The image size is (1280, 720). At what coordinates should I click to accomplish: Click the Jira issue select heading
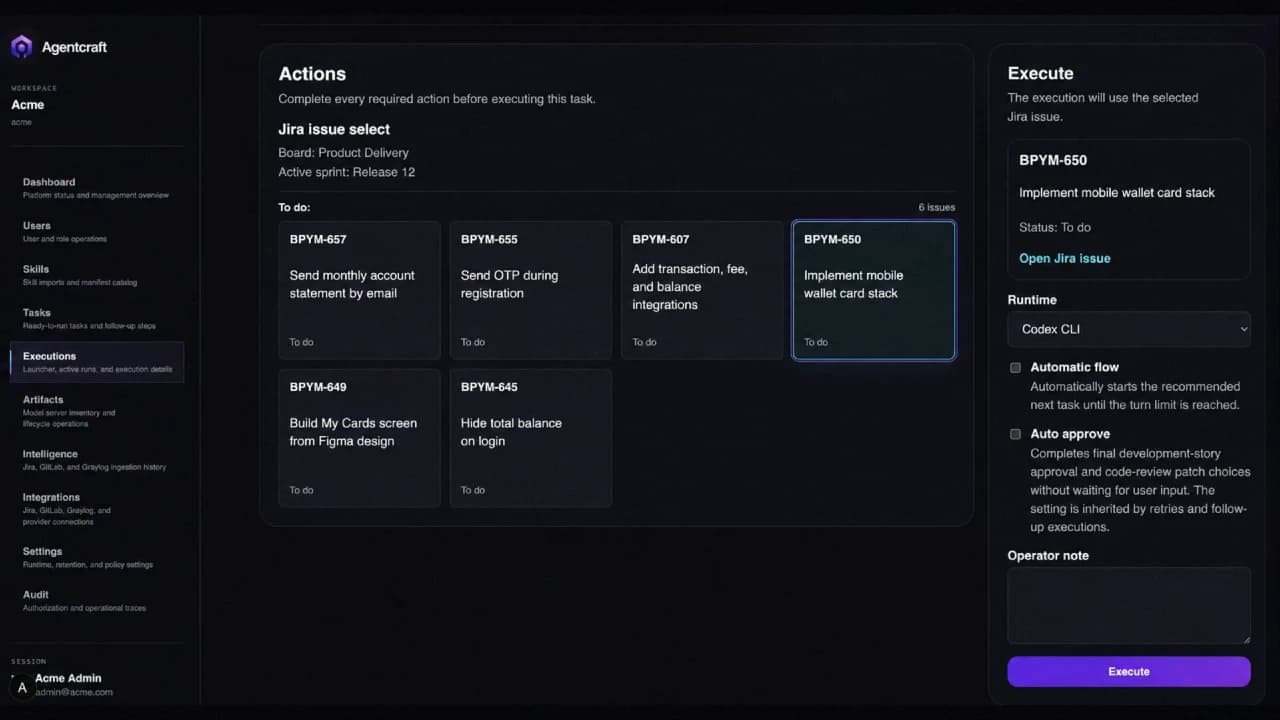click(x=334, y=129)
